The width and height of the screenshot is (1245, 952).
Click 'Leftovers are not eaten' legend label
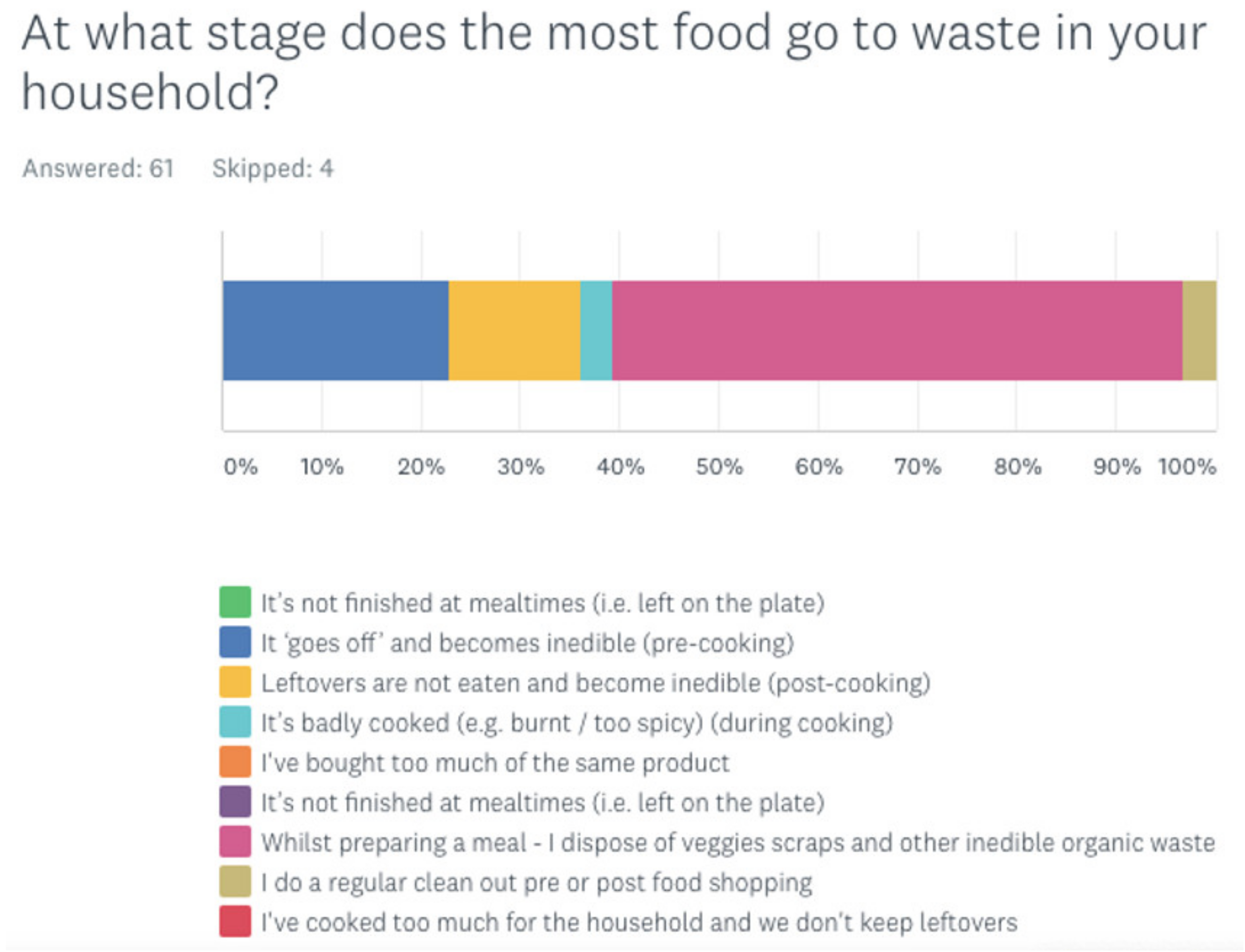click(x=595, y=683)
